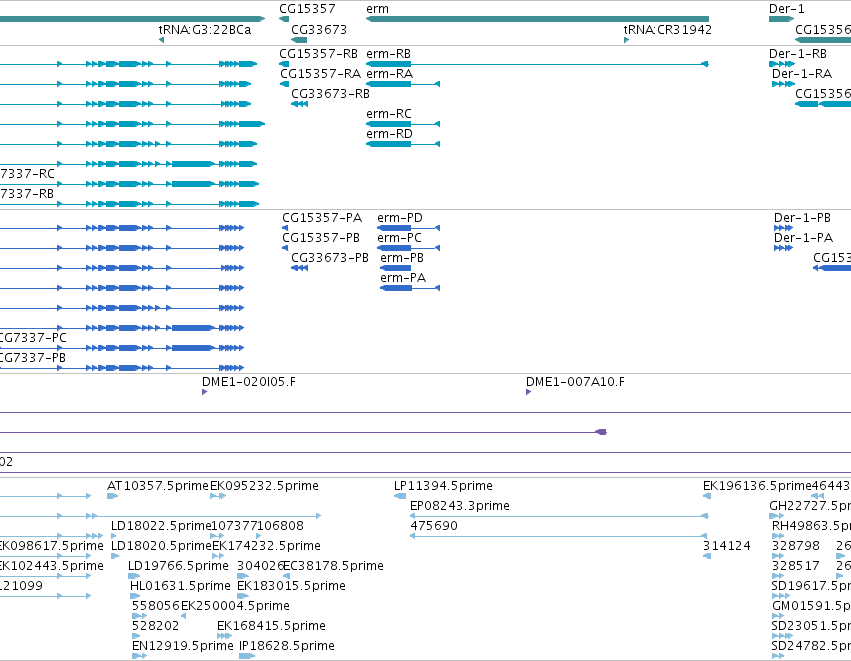Select the AT10357.5prime EST
The image size is (851, 661).
pyautogui.click(x=112, y=496)
